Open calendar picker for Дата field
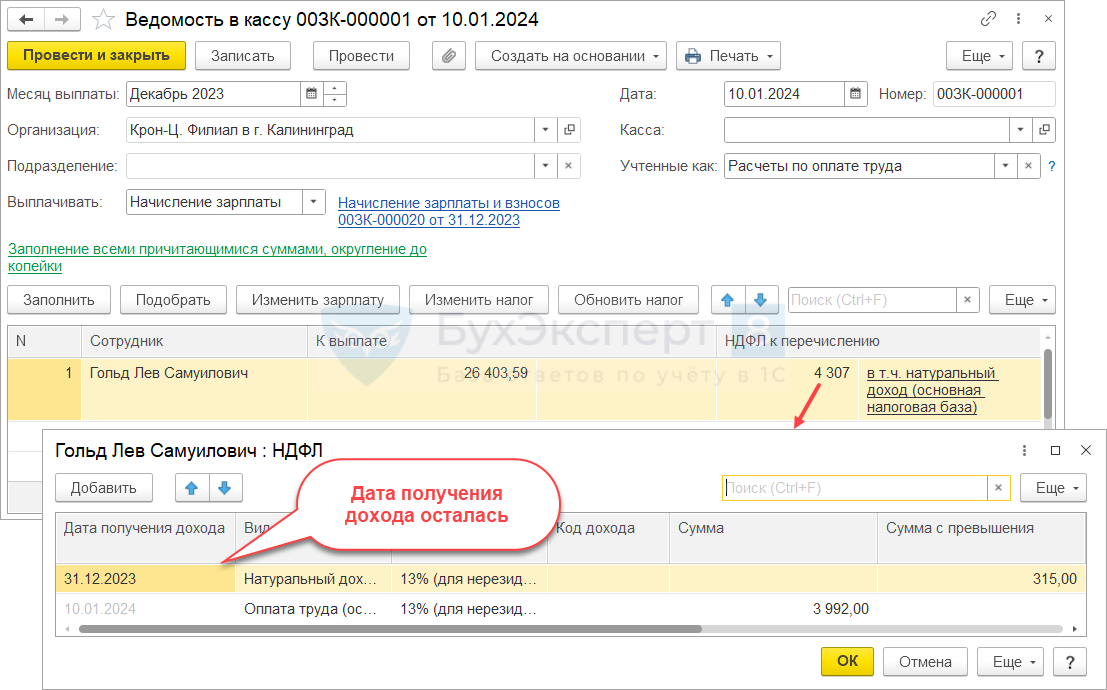 click(856, 94)
